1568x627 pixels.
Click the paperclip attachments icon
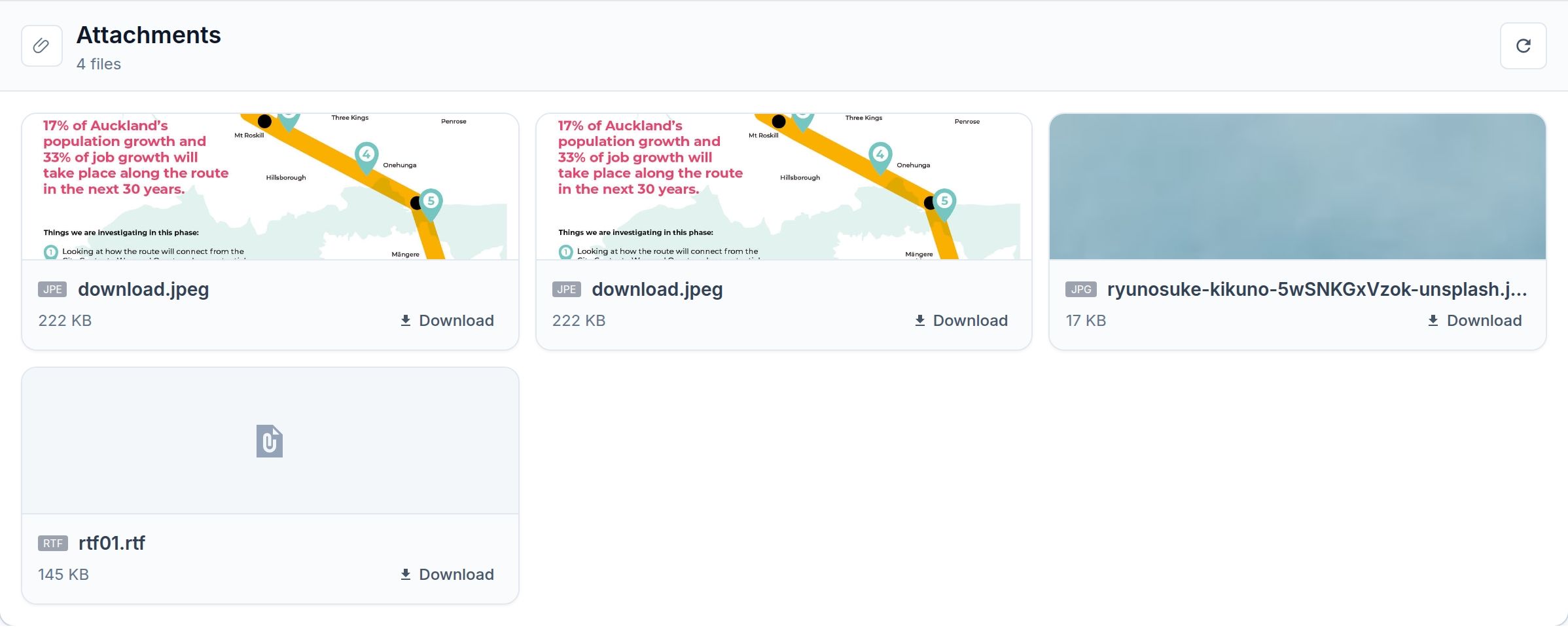pyautogui.click(x=42, y=46)
